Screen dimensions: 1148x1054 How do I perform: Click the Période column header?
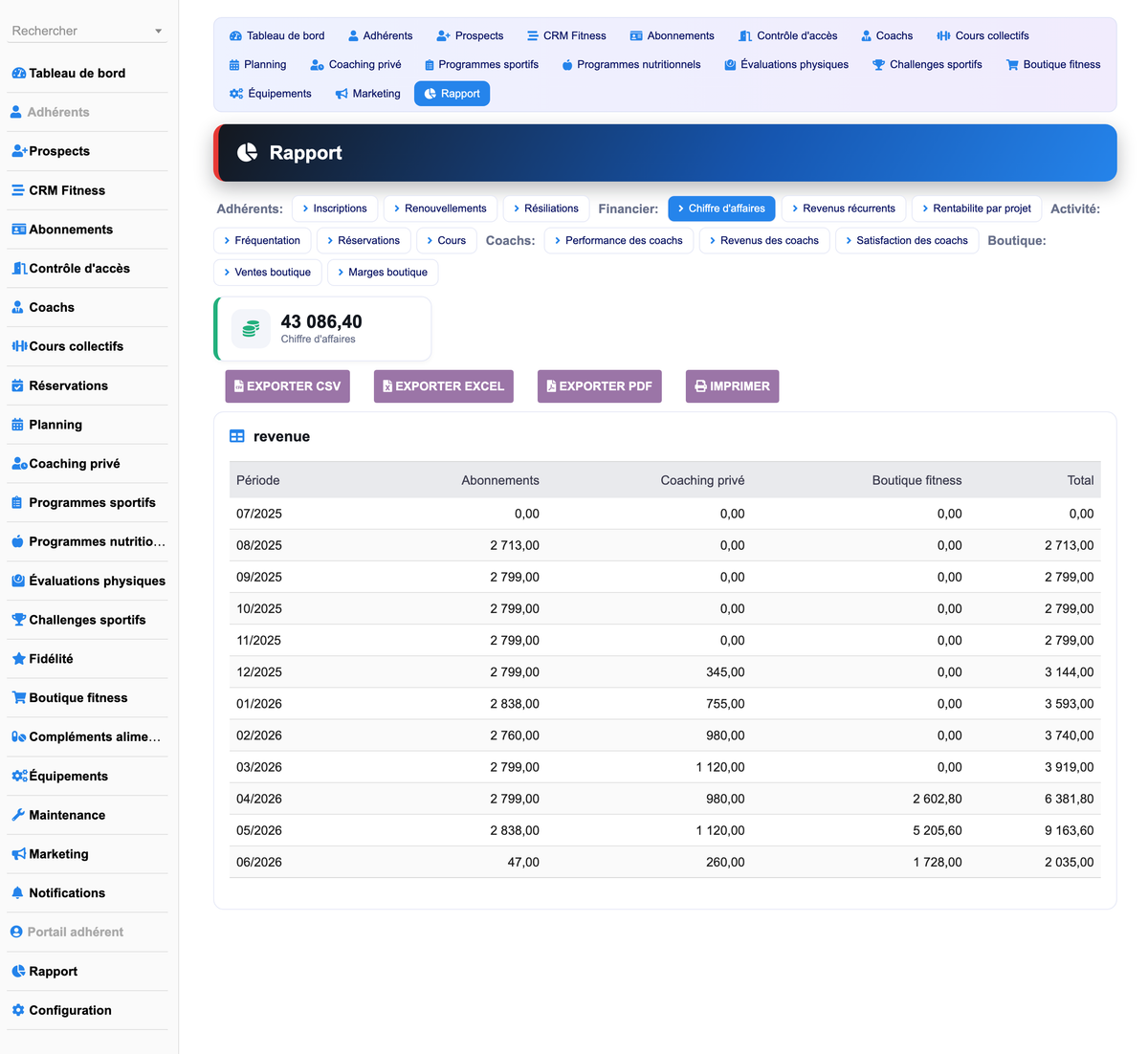(x=258, y=480)
